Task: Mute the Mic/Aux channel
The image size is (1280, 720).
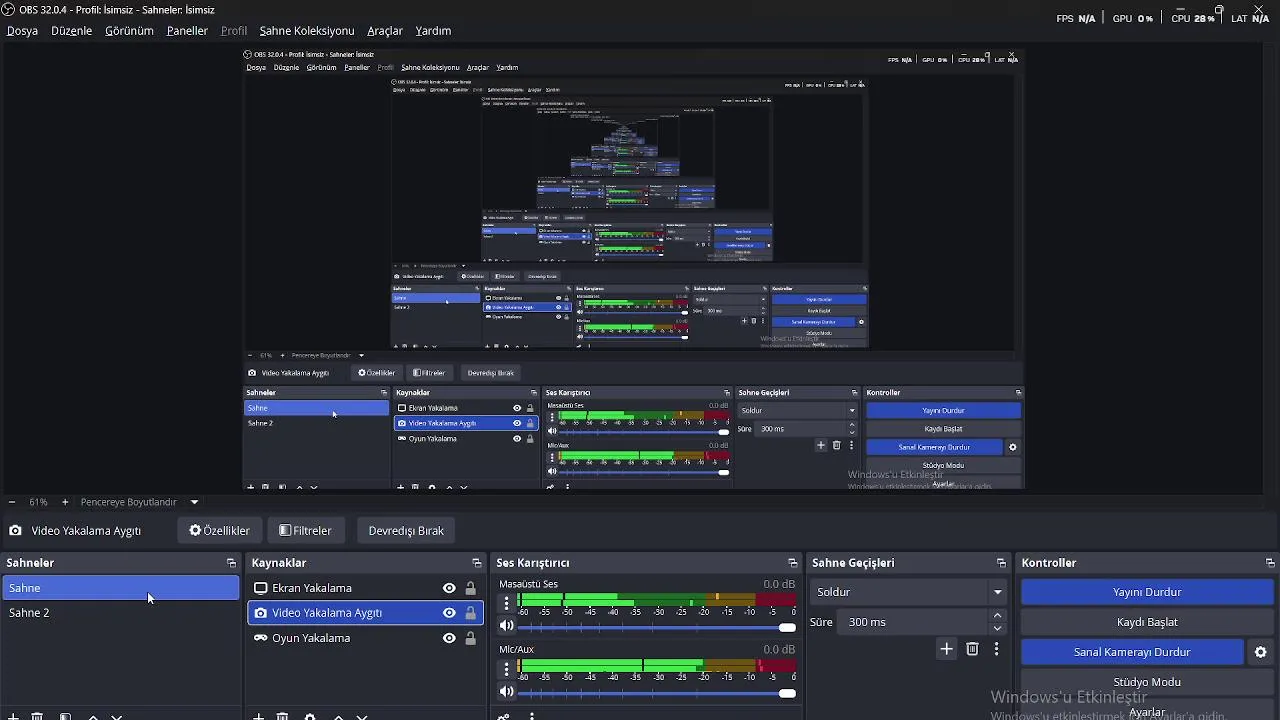Action: (x=507, y=692)
